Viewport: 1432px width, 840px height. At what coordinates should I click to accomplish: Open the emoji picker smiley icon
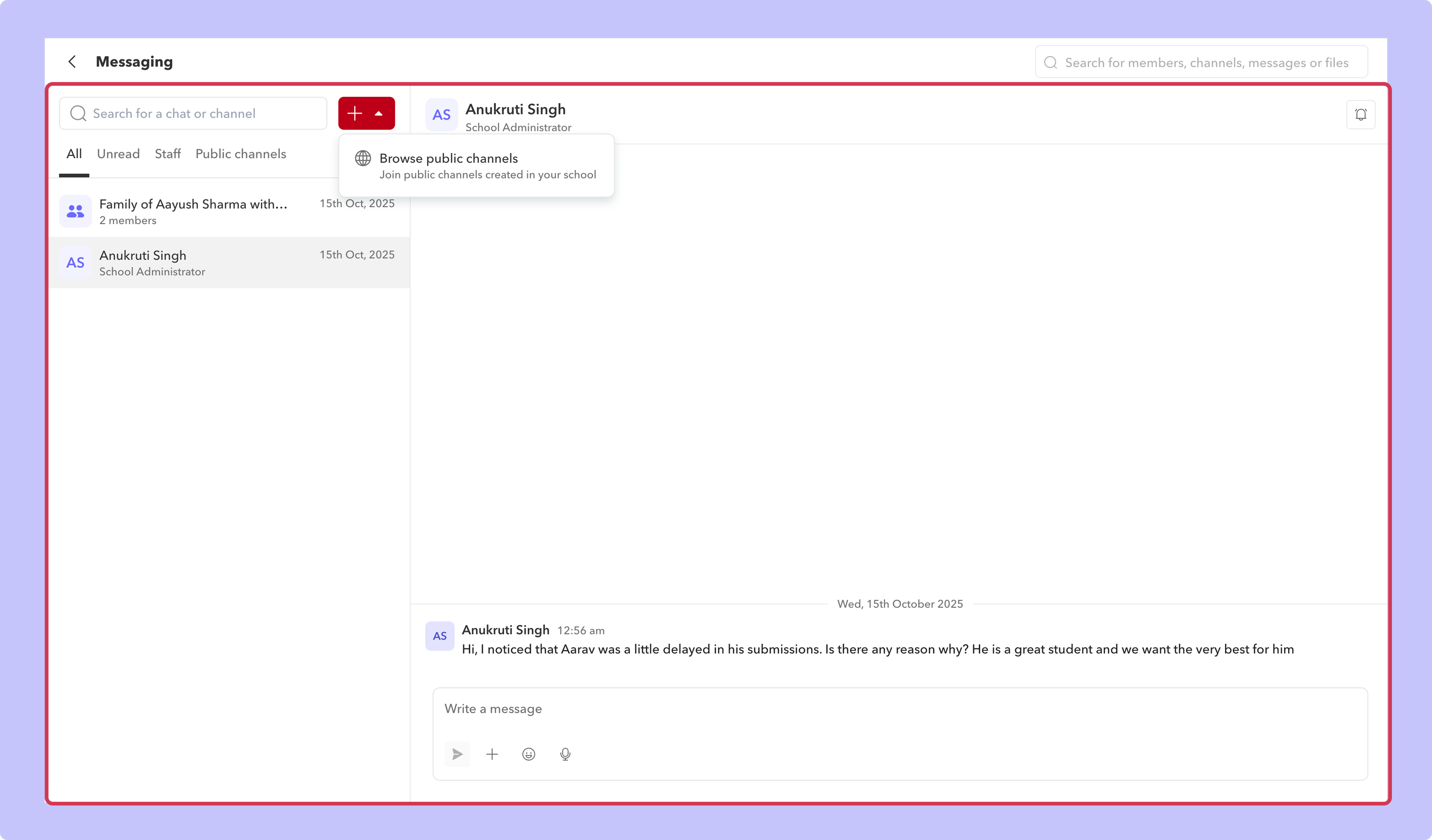click(528, 754)
